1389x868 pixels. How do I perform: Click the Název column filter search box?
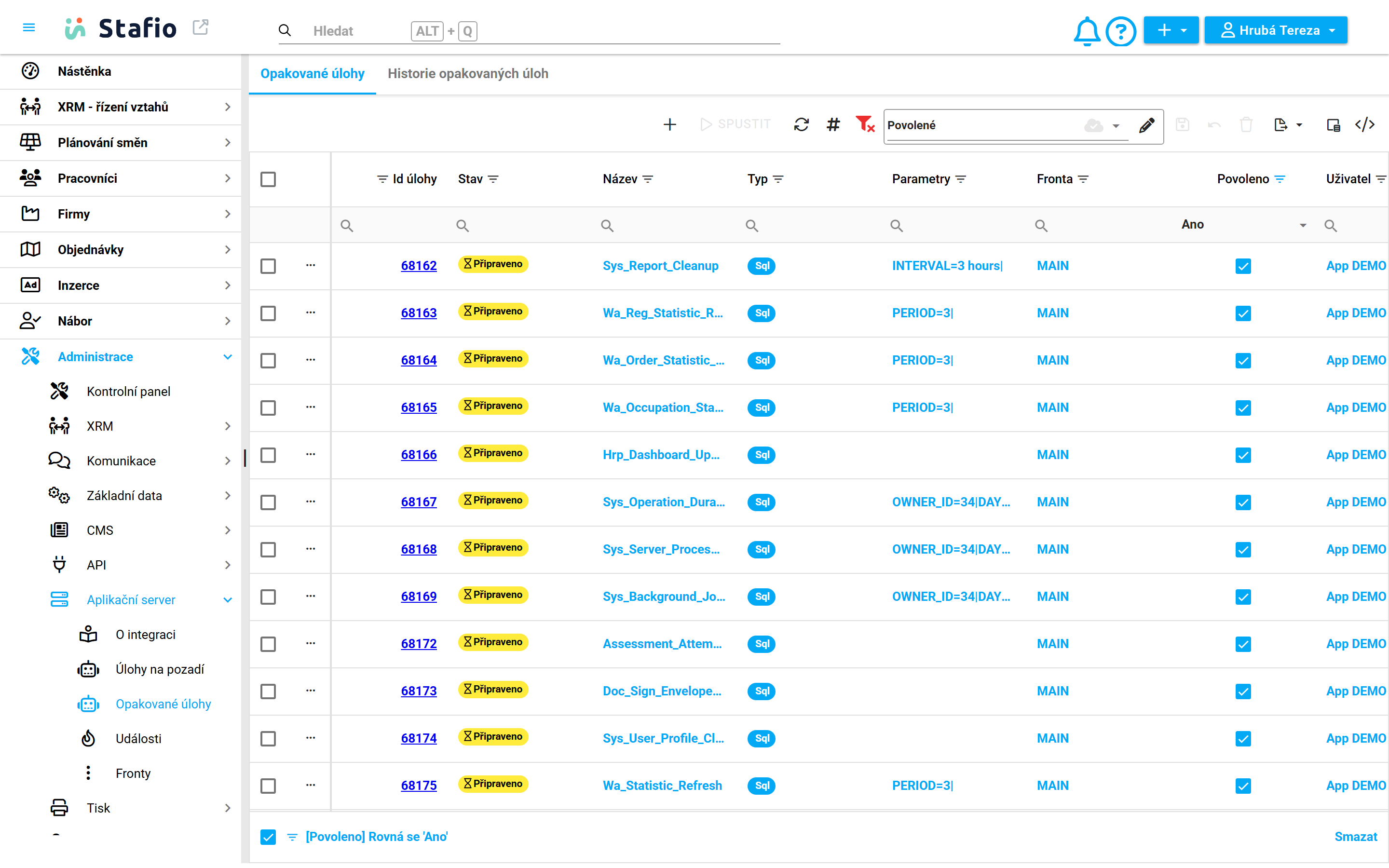pyautogui.click(x=666, y=226)
